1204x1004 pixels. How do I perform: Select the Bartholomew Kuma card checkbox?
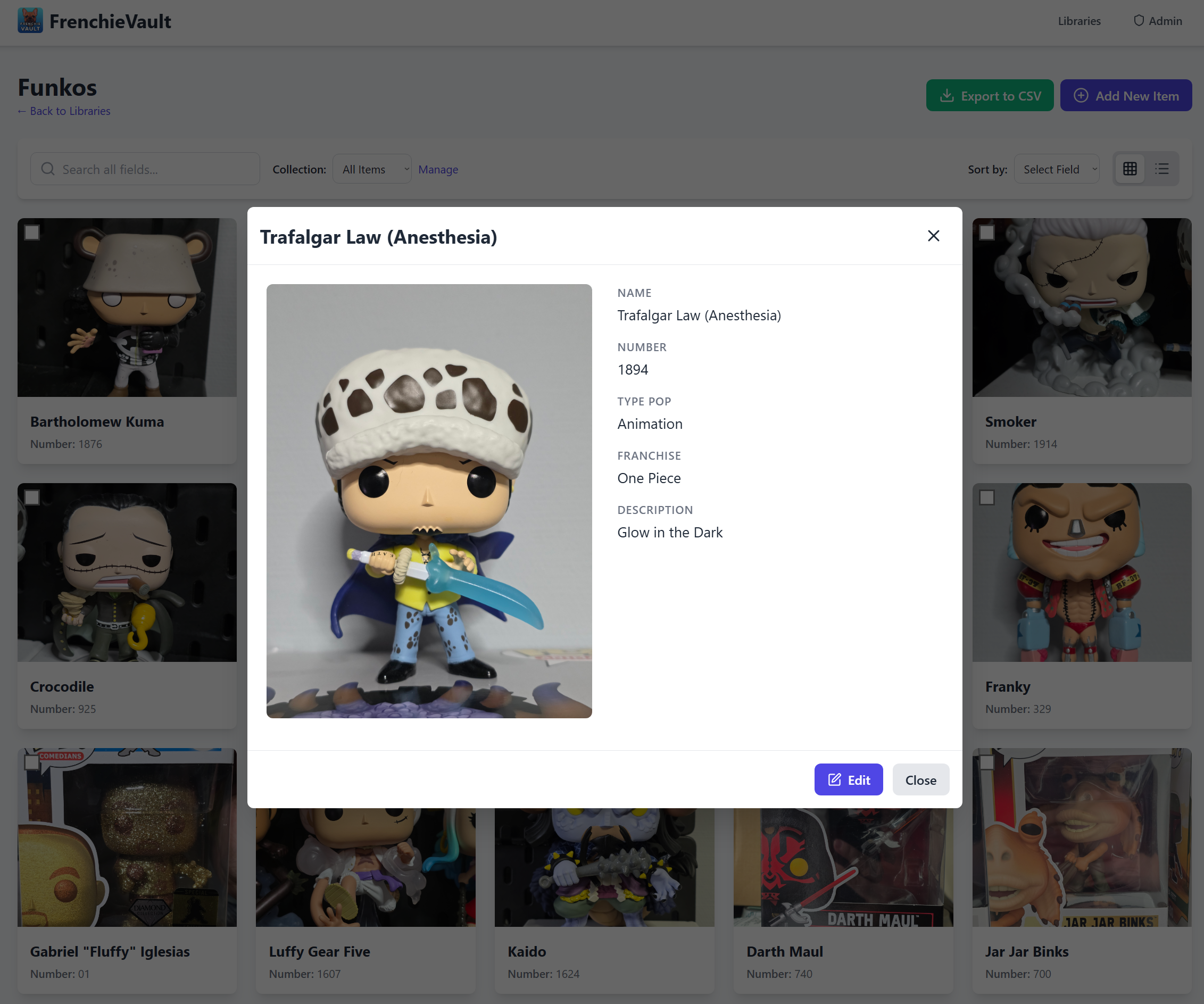(32, 232)
